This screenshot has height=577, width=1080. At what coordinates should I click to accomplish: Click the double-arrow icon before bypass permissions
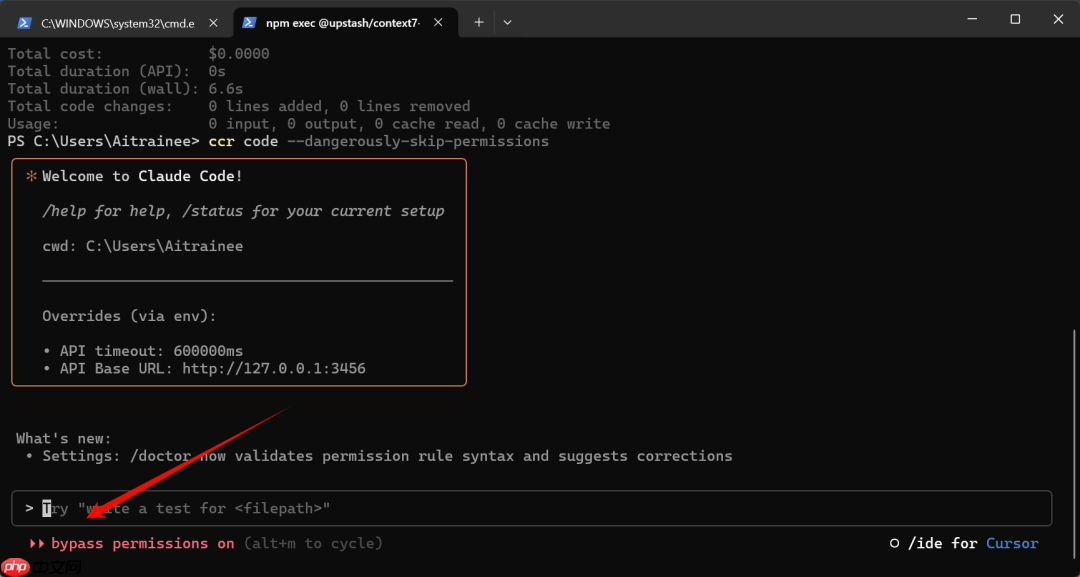38,543
